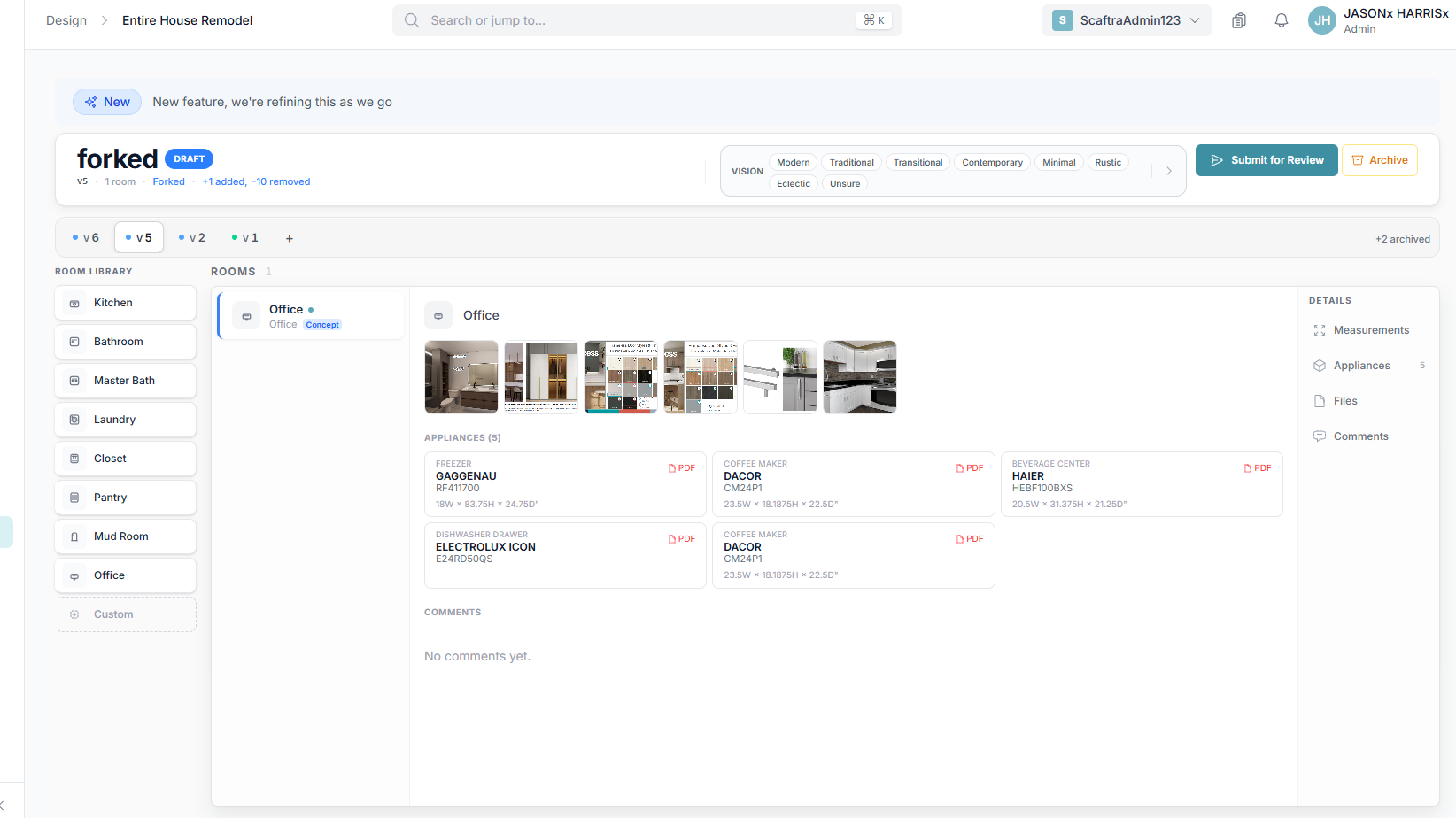
Task: Click the Custom room icon
Action: coord(74,614)
